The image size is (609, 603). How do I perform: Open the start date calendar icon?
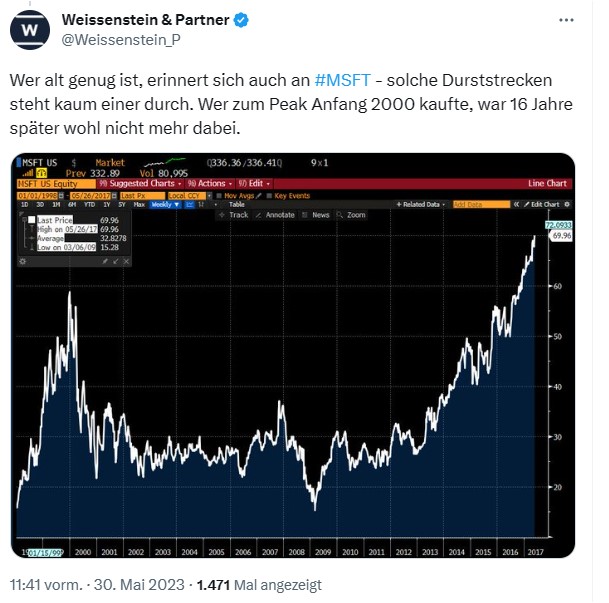coord(61,195)
